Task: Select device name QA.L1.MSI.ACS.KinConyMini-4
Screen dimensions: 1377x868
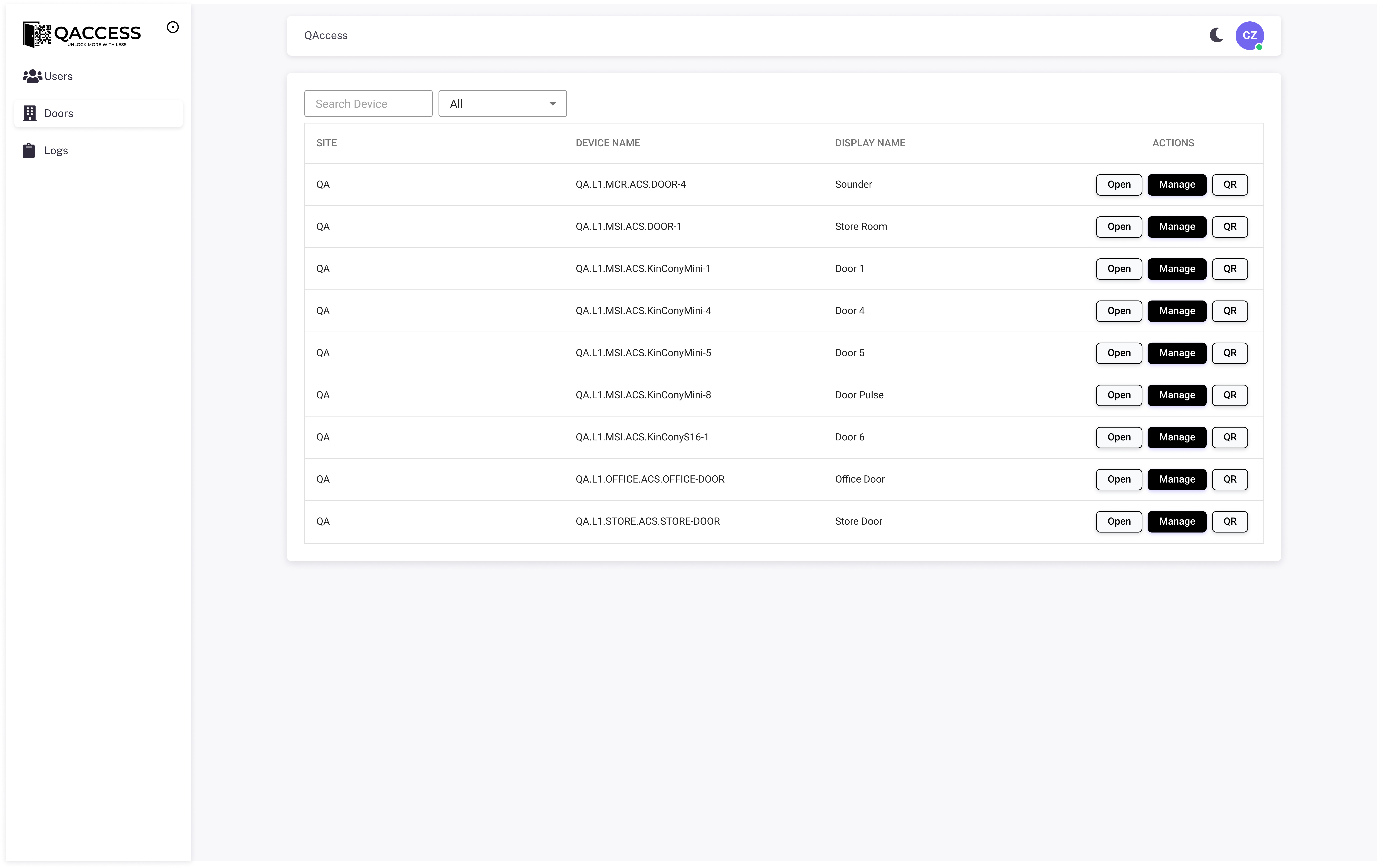Action: pos(643,311)
